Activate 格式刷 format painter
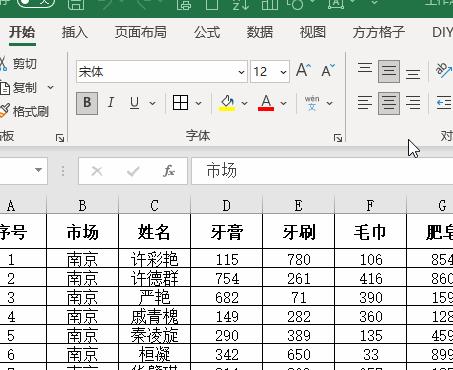The width and height of the screenshot is (453, 370). [x=24, y=111]
